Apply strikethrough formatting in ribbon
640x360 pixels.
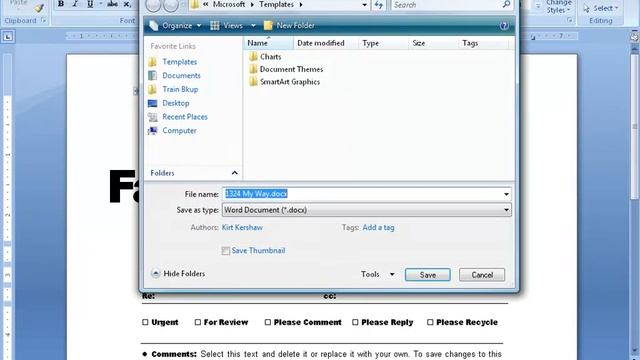tap(112, 4)
